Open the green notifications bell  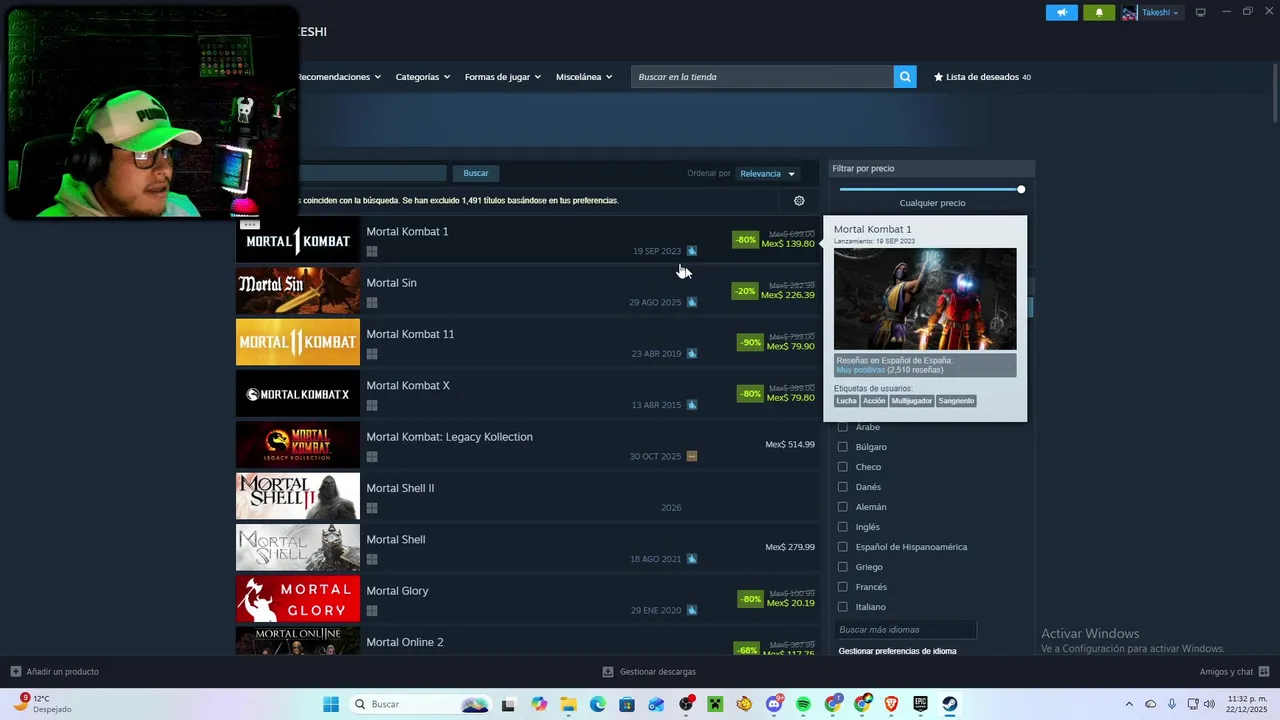pos(1099,13)
